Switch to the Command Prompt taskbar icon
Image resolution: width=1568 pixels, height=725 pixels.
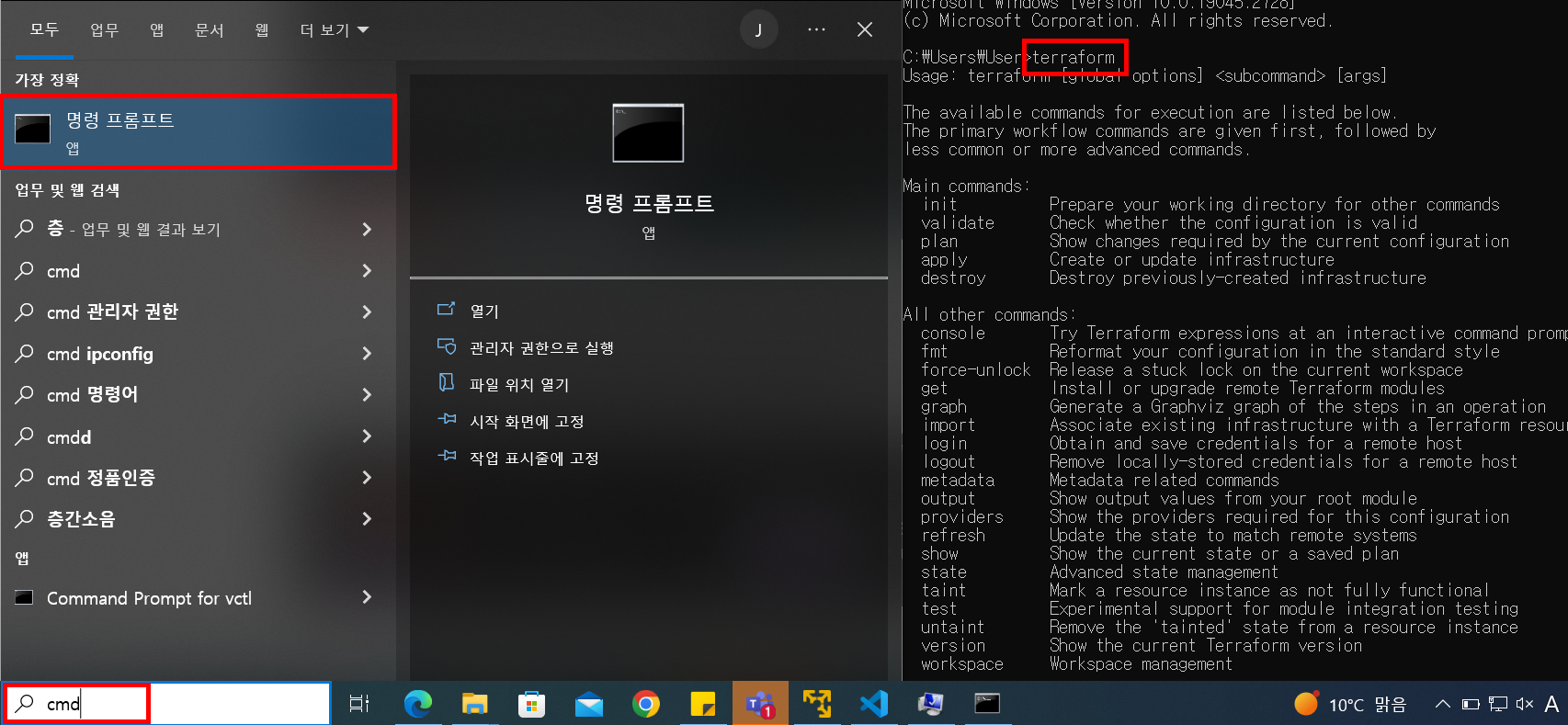(987, 704)
